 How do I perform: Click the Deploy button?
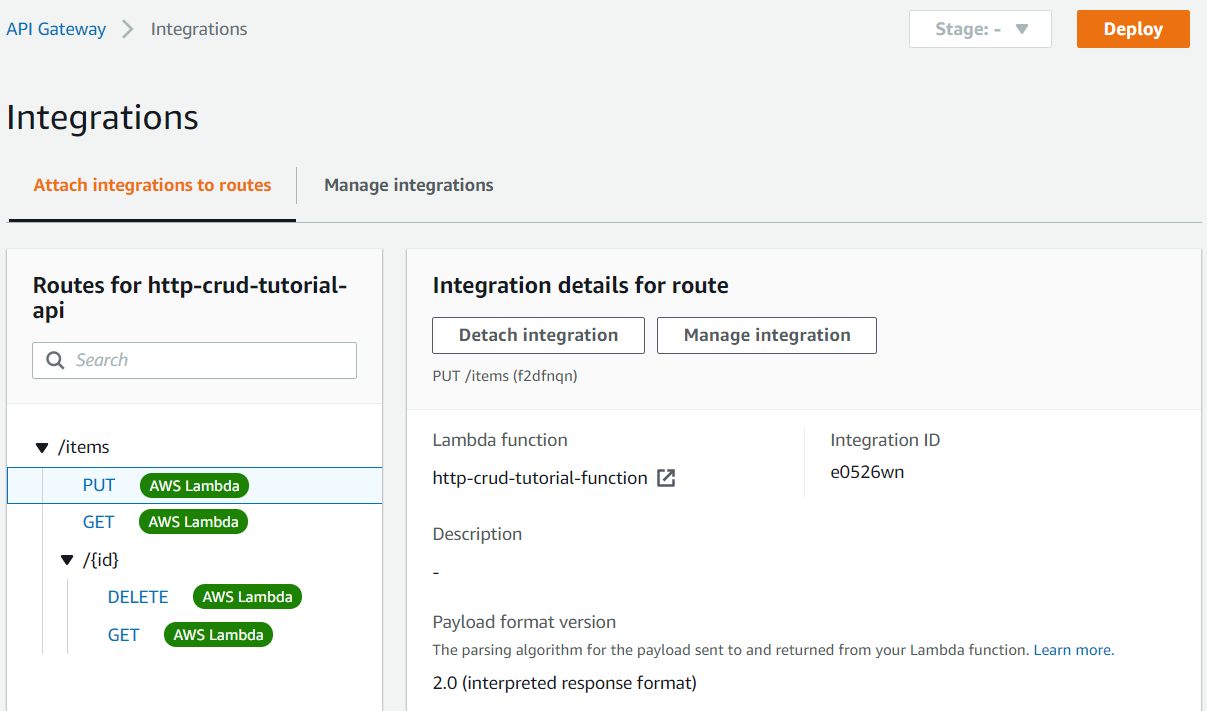pyautogui.click(x=1133, y=29)
